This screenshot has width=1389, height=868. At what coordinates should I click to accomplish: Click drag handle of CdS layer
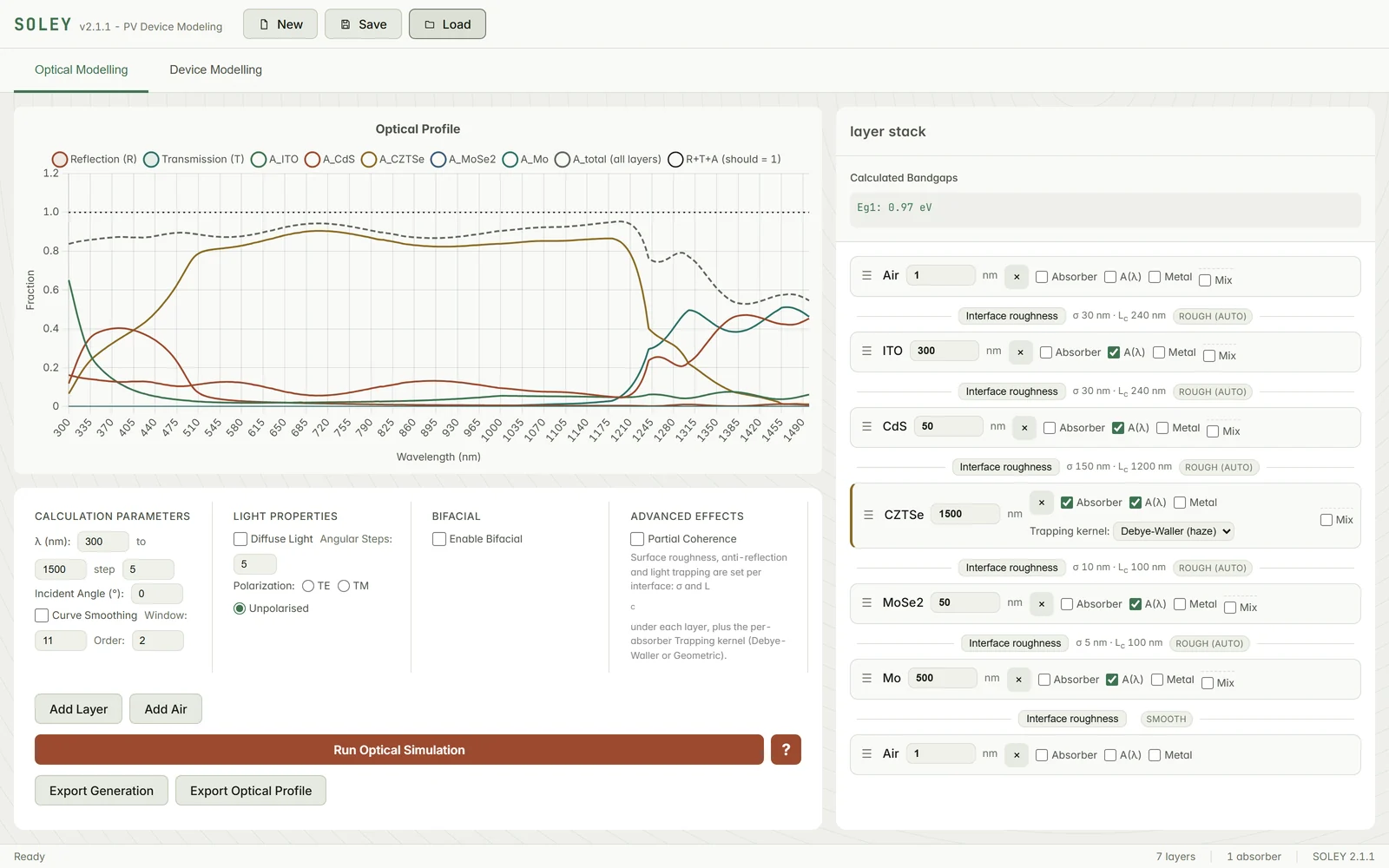click(866, 426)
